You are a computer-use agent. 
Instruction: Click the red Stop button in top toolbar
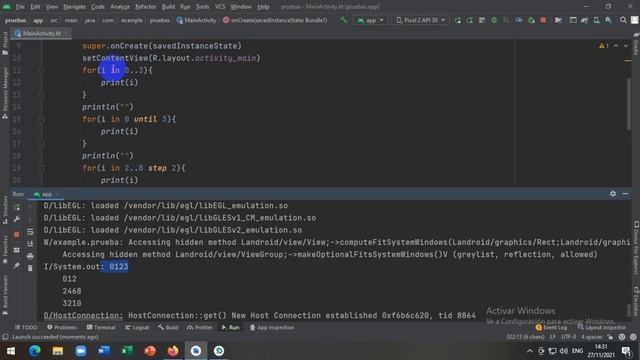(x=543, y=20)
